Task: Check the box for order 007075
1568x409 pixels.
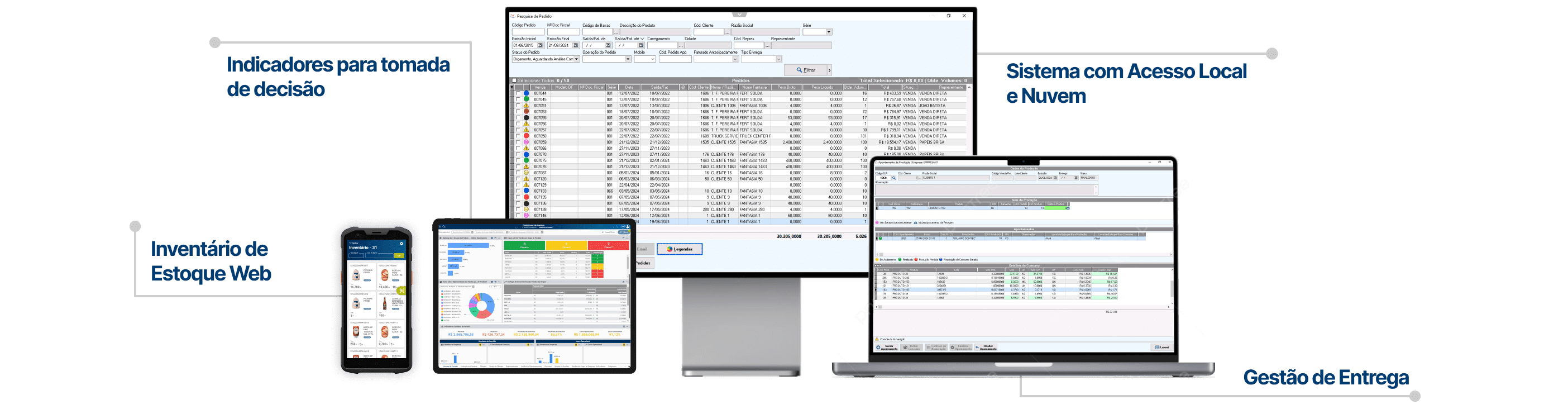Action: coord(519,161)
